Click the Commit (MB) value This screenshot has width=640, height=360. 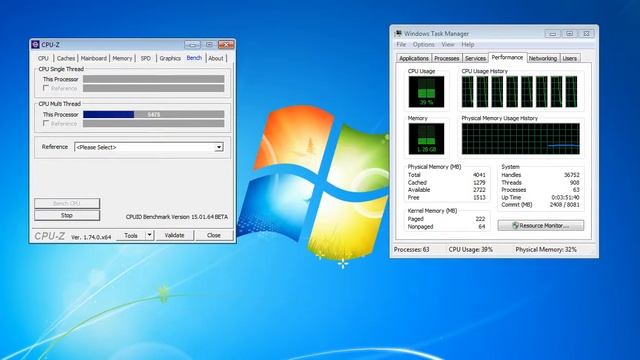564,204
